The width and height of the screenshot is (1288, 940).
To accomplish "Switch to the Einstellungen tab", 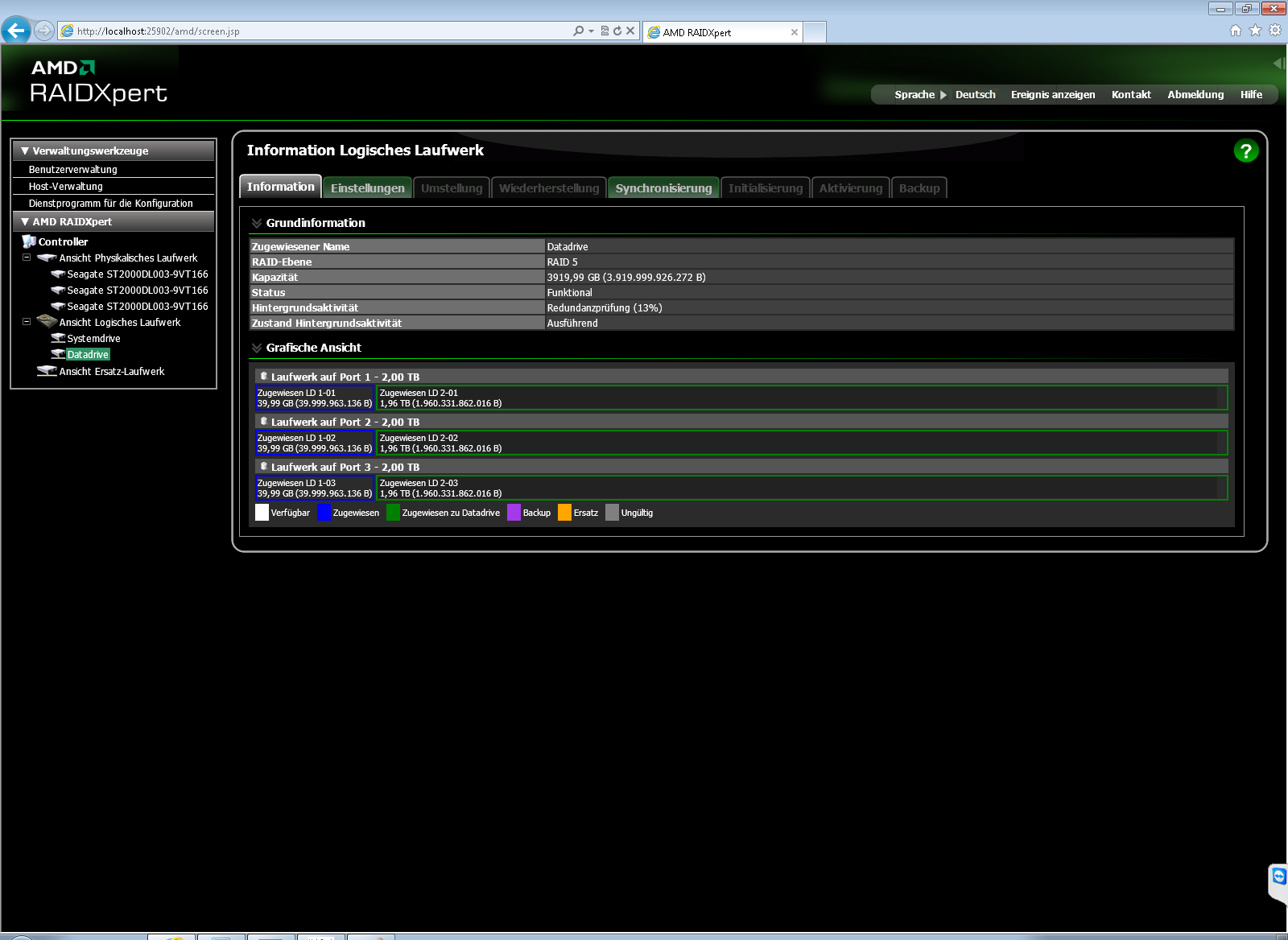I will coord(367,188).
